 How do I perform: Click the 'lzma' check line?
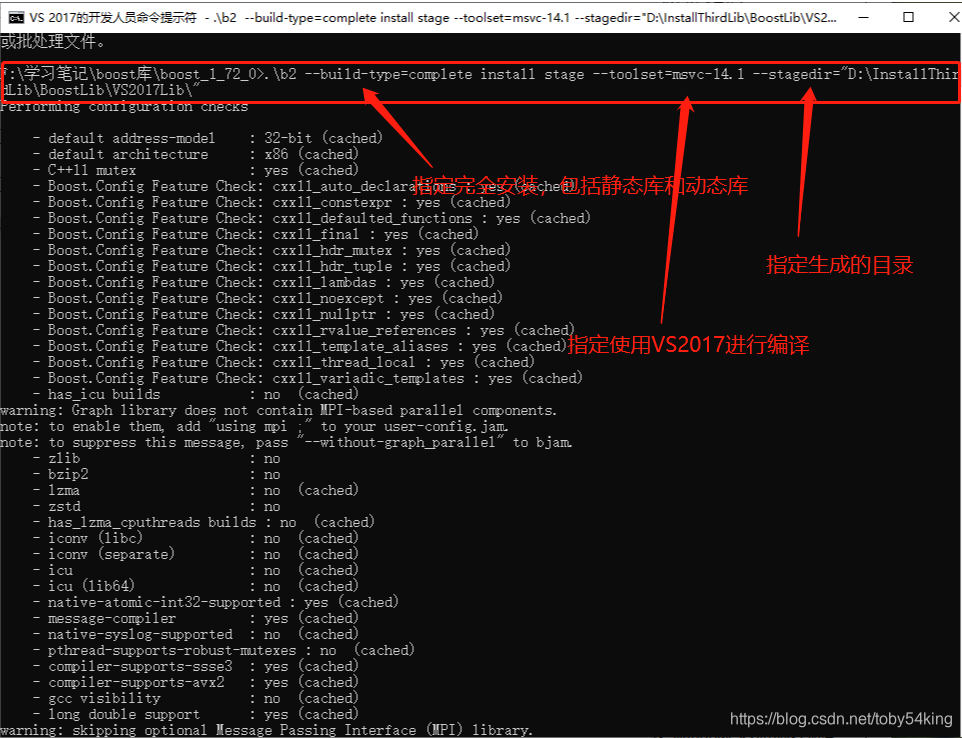(196, 490)
